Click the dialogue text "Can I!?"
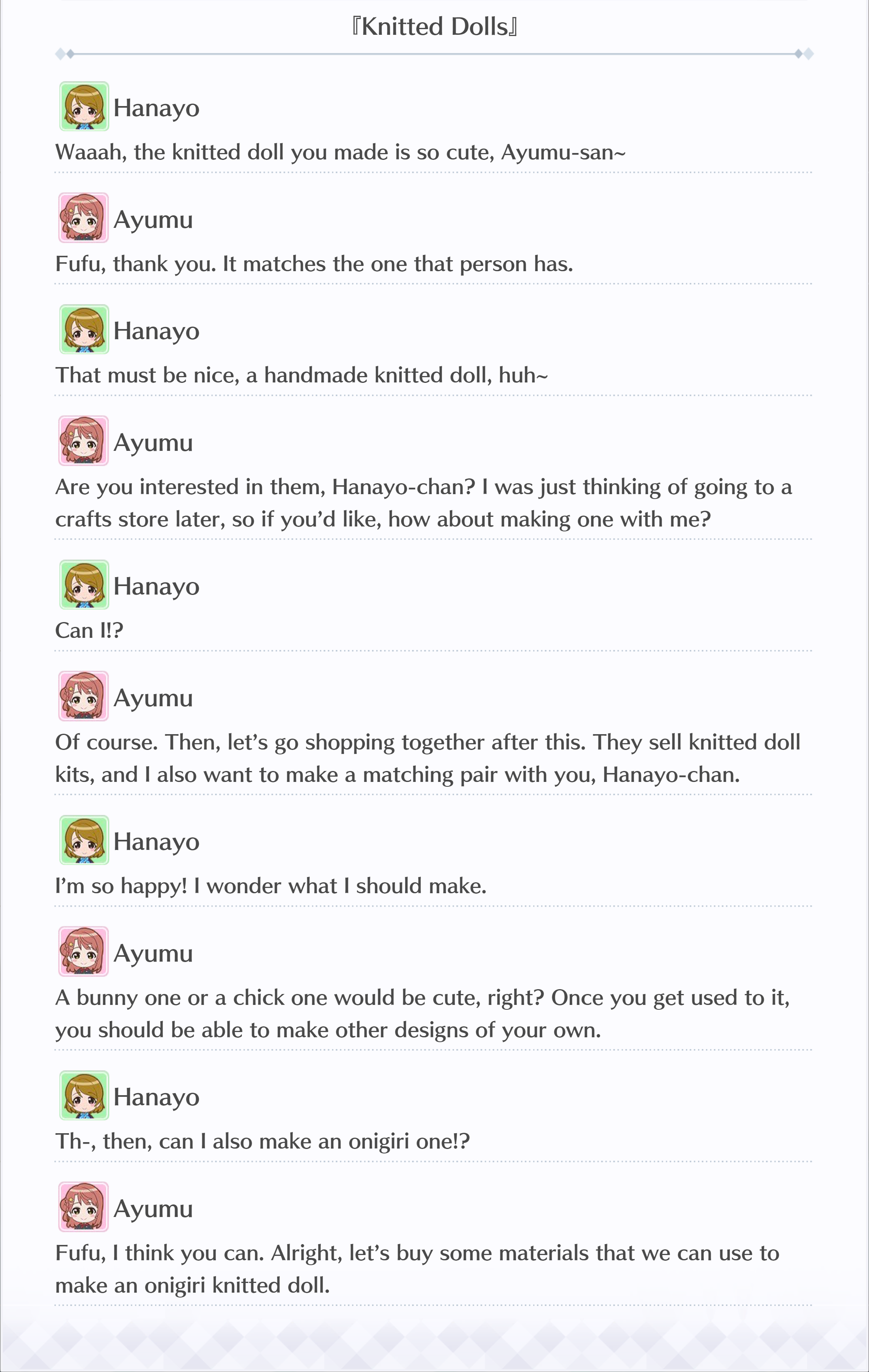 [89, 631]
